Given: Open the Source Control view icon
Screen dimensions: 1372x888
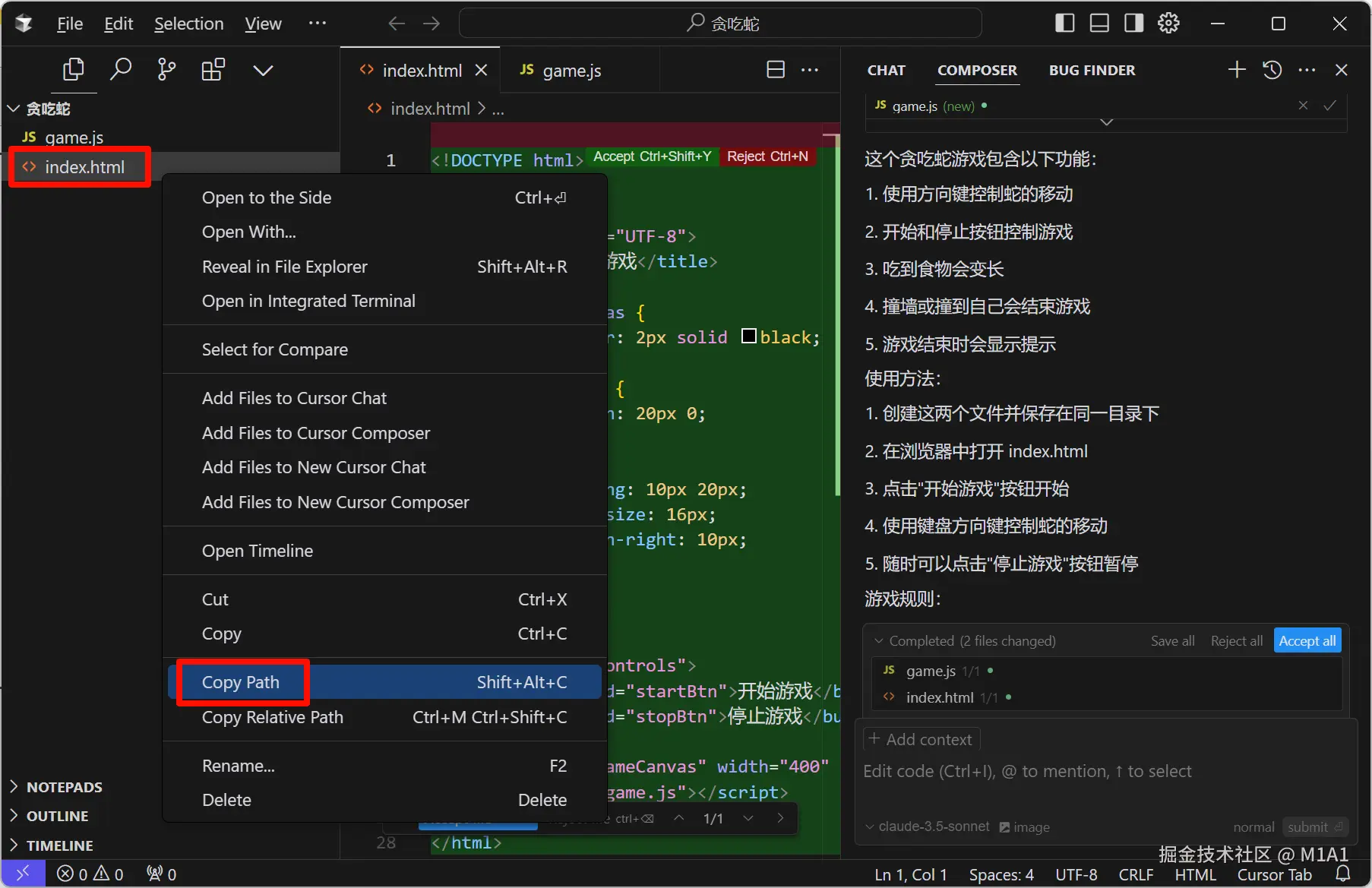Looking at the screenshot, I should pos(166,70).
